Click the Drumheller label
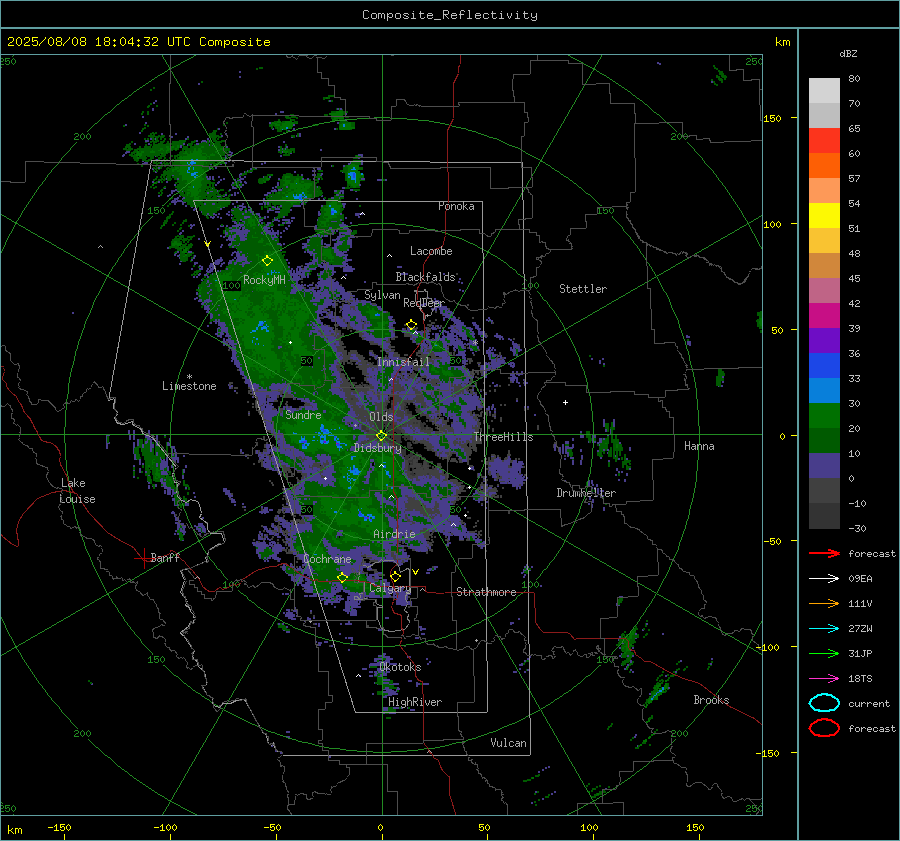Viewport: 900px width, 841px height. click(586, 493)
